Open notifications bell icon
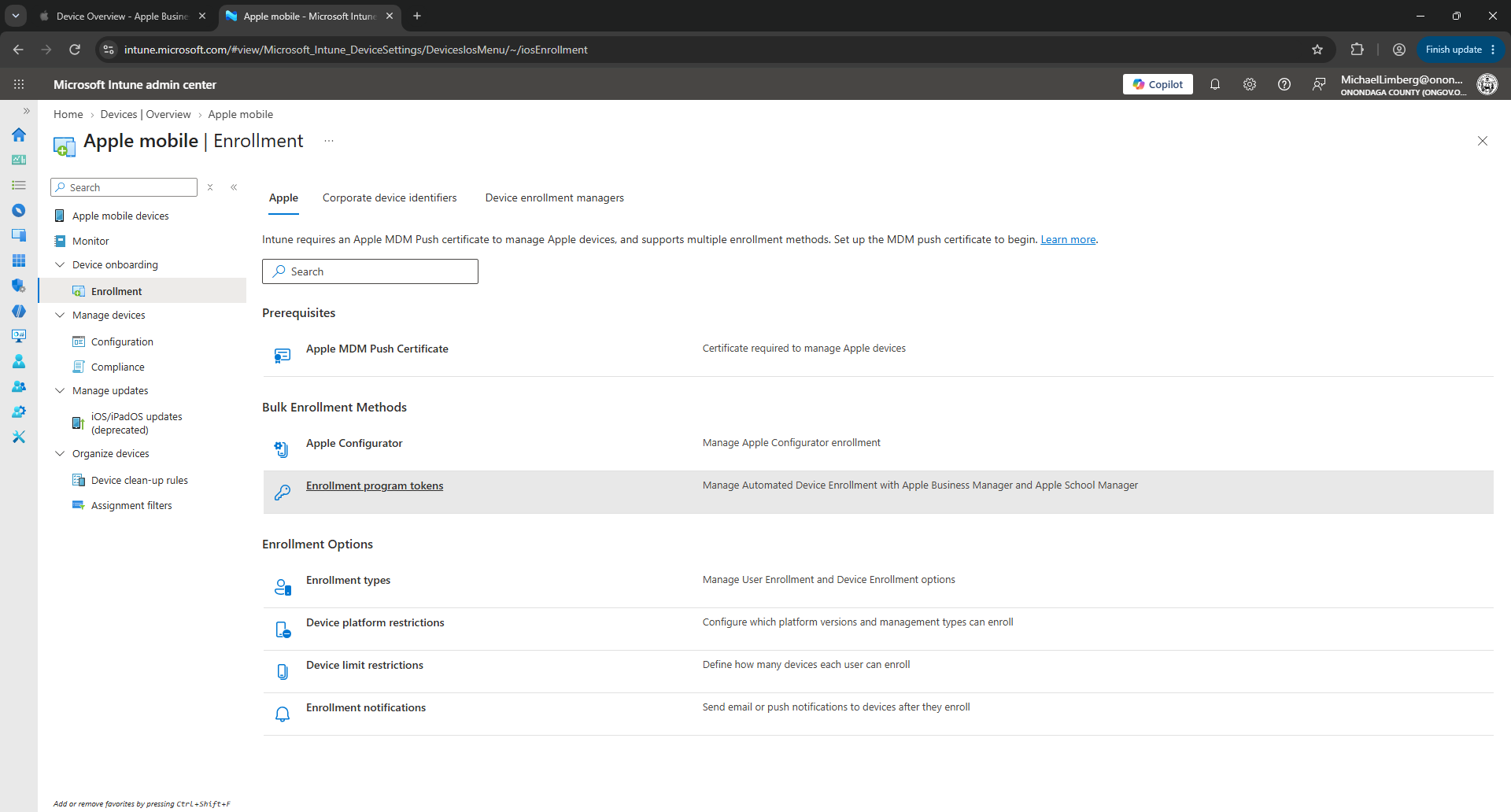The height and width of the screenshot is (812, 1511). 1215,84
